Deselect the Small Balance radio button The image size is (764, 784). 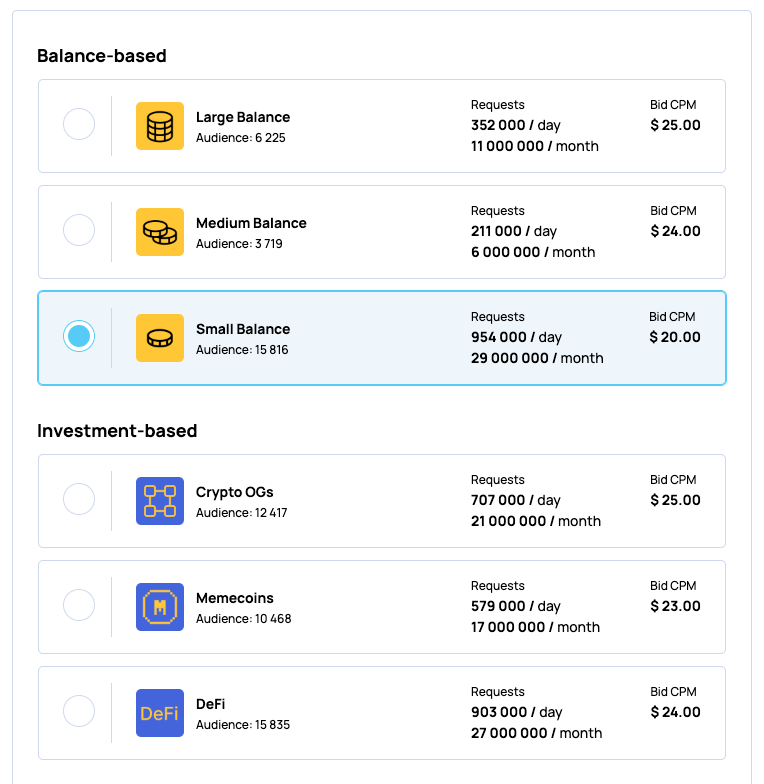click(79, 337)
